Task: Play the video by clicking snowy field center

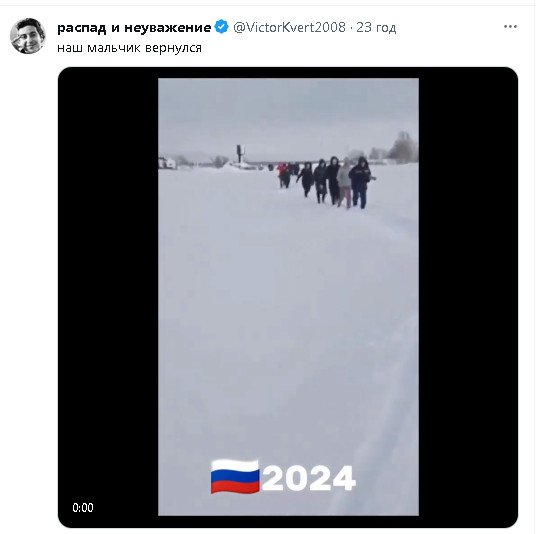Action: [288, 296]
